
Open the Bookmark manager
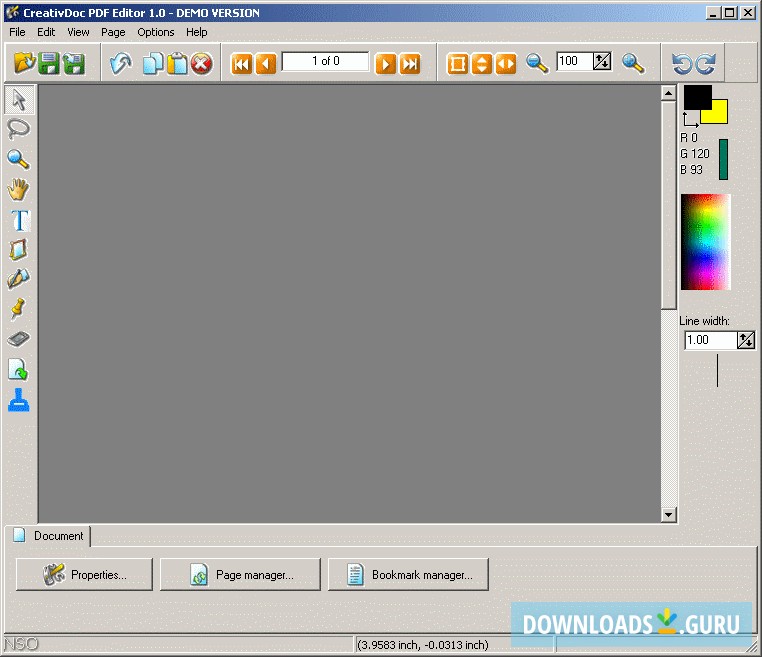pyautogui.click(x=408, y=575)
